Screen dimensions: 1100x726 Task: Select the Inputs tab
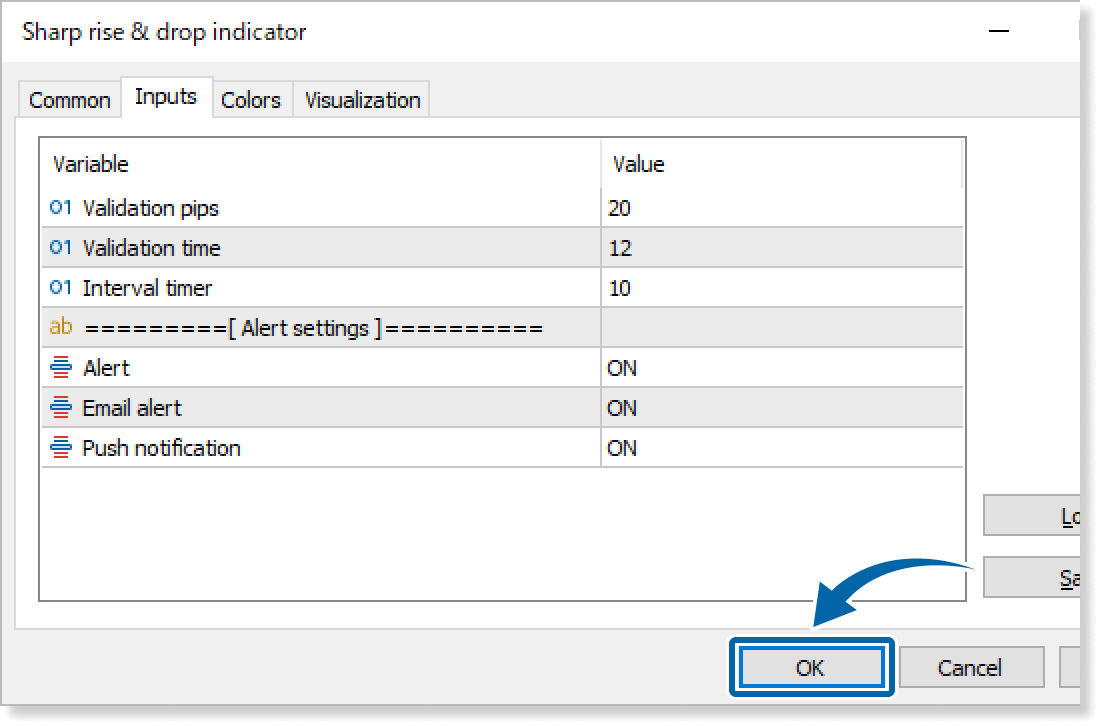tap(166, 97)
